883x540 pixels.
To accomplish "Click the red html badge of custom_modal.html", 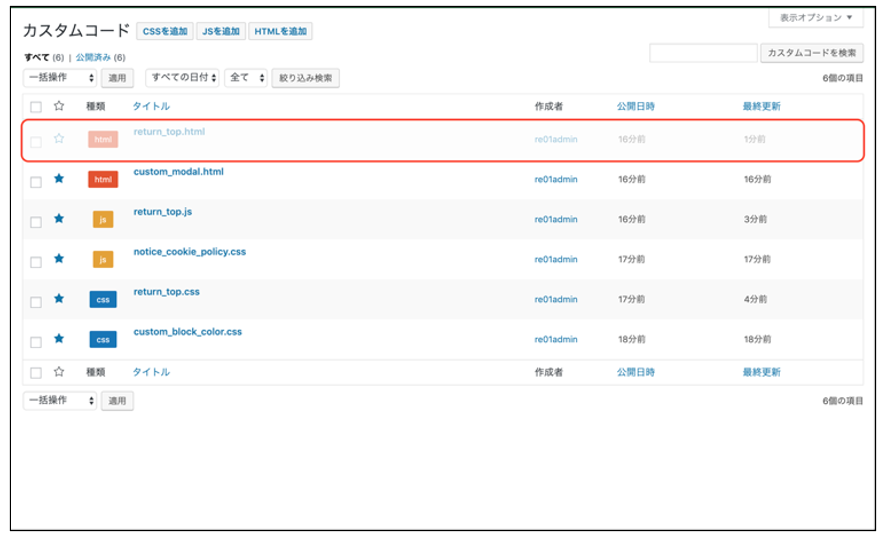I will click(103, 180).
